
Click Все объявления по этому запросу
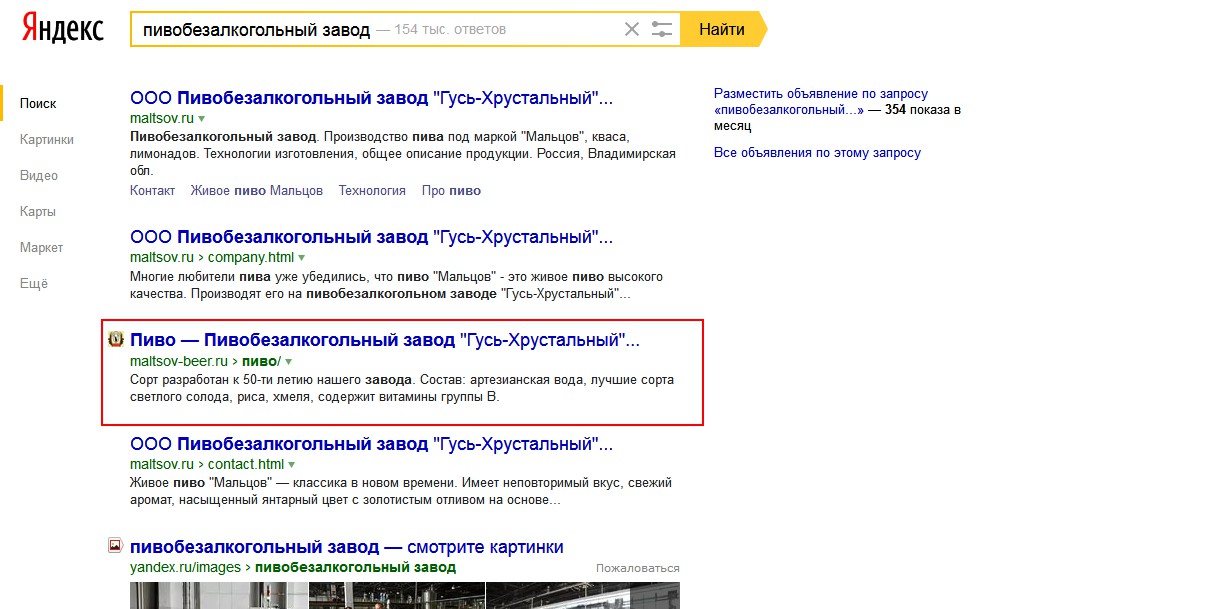tap(817, 153)
